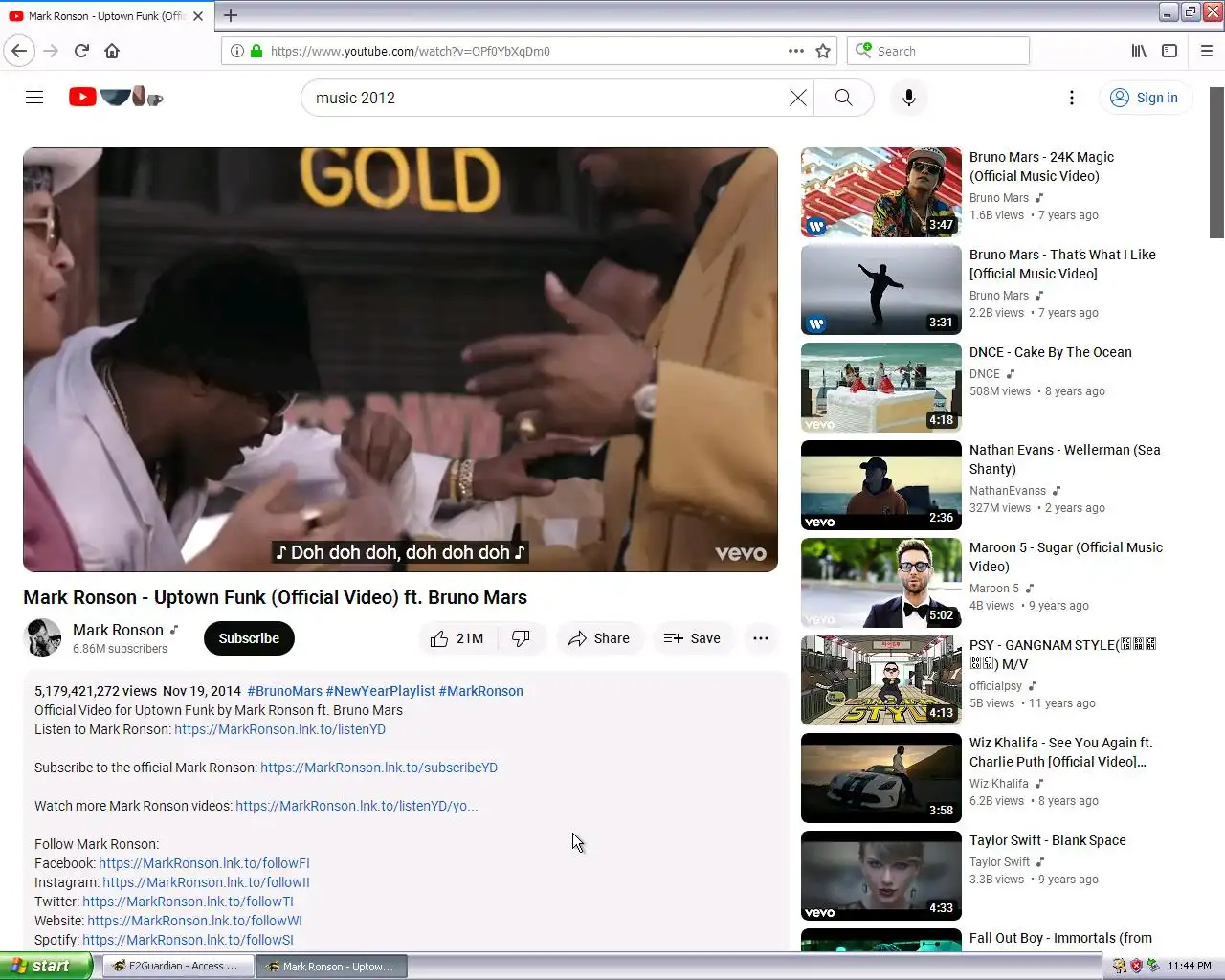This screenshot has height=980, width=1225.
Task: Open DNCE Cake By The Ocean title
Action: [1050, 352]
